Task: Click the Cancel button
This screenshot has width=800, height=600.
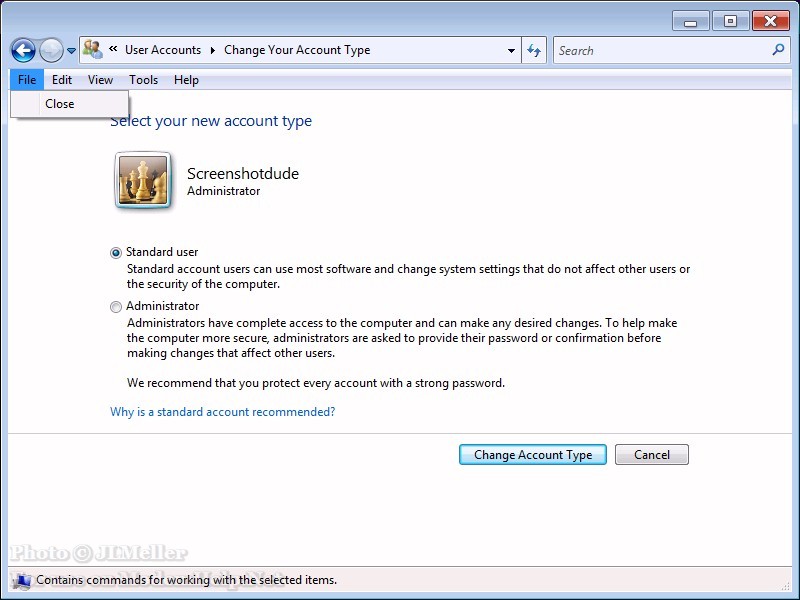Action: pyautogui.click(x=652, y=455)
